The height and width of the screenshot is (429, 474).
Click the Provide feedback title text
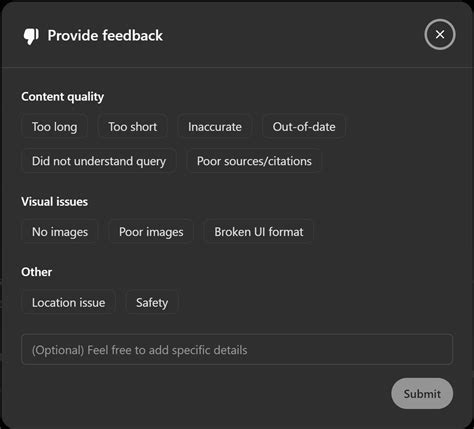(105, 36)
